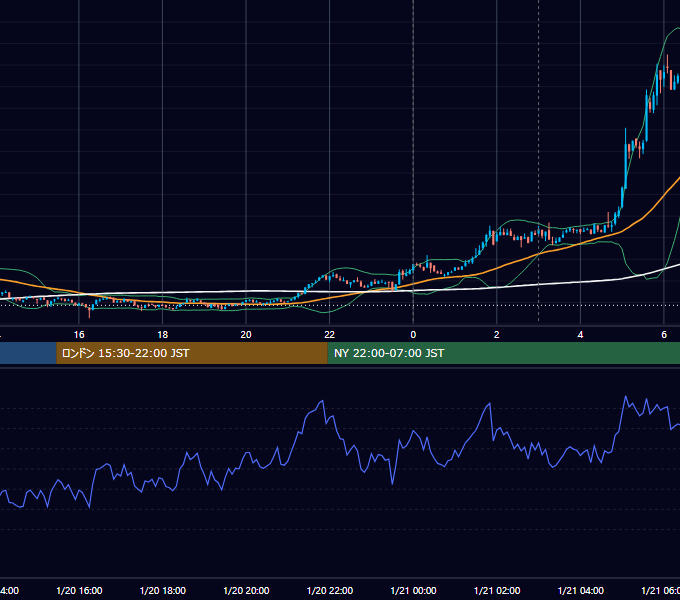The height and width of the screenshot is (600, 680).
Task: Click the time axis label 22
Action: click(330, 335)
